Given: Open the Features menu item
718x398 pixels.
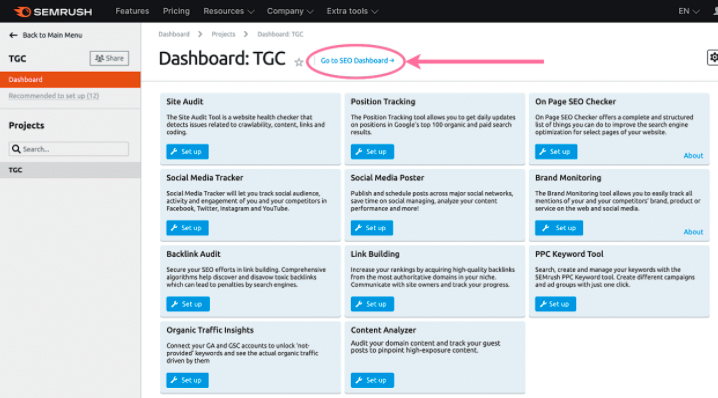Looking at the screenshot, I should [132, 11].
